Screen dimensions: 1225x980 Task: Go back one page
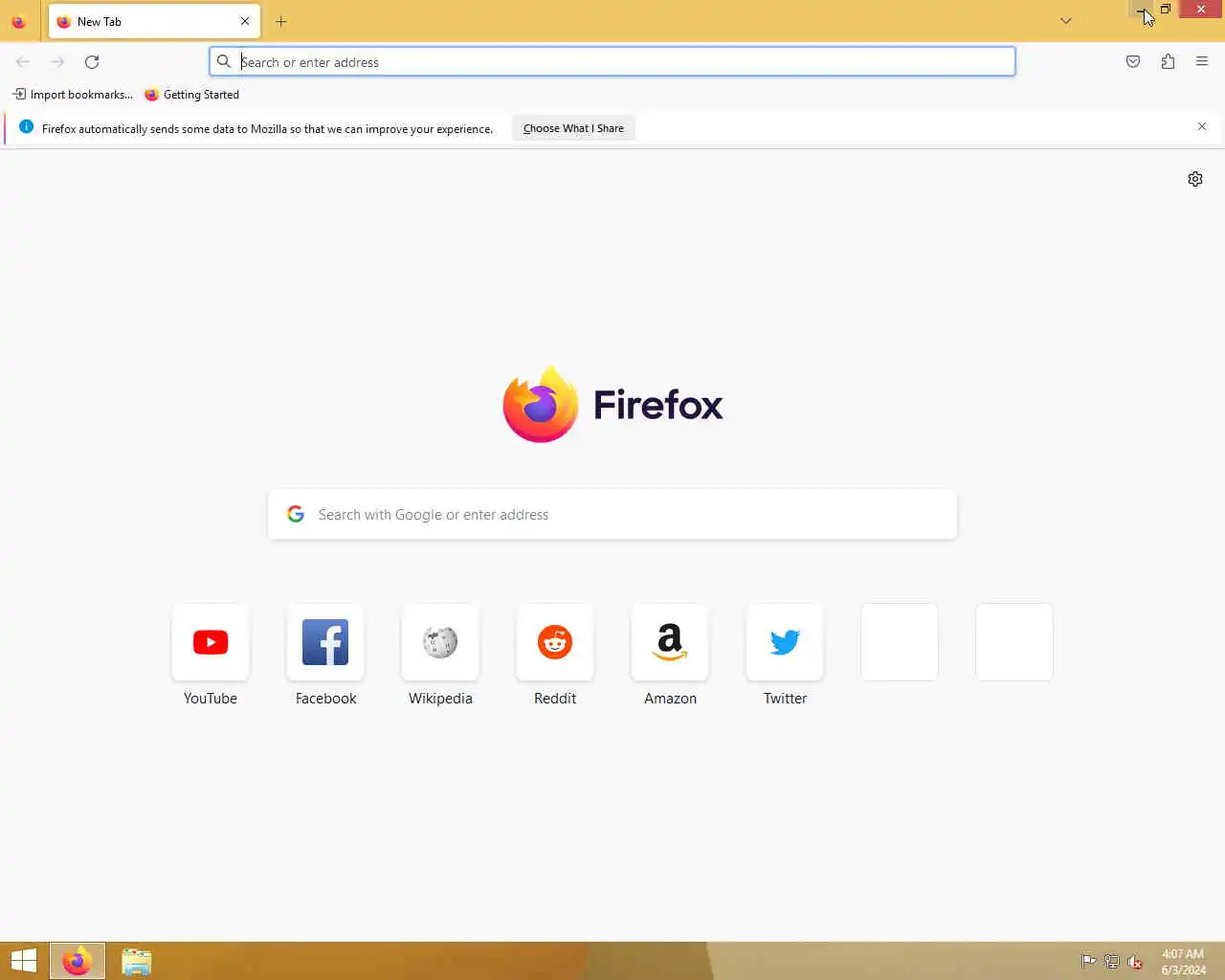[23, 61]
